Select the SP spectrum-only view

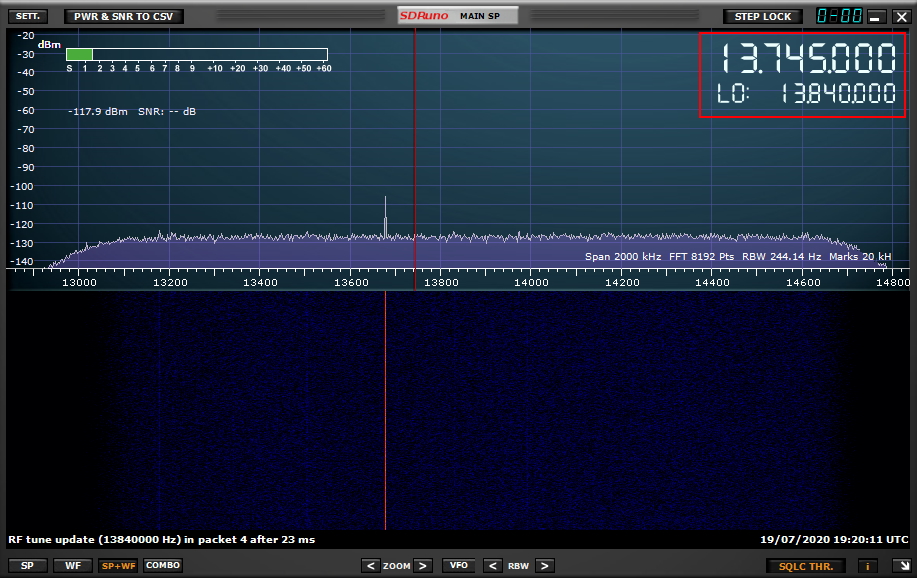click(27, 566)
